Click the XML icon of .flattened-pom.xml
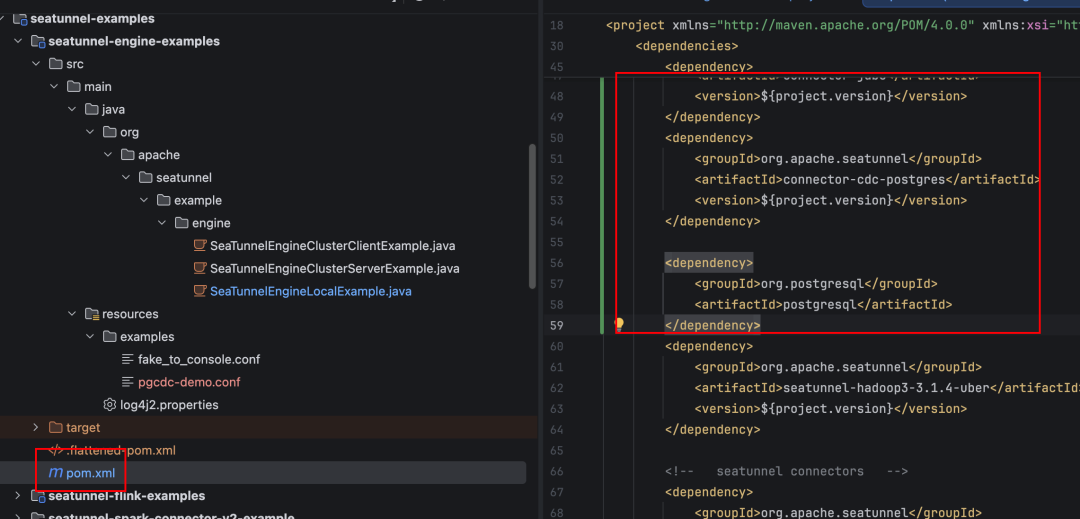The width and height of the screenshot is (1080, 519). click(55, 450)
